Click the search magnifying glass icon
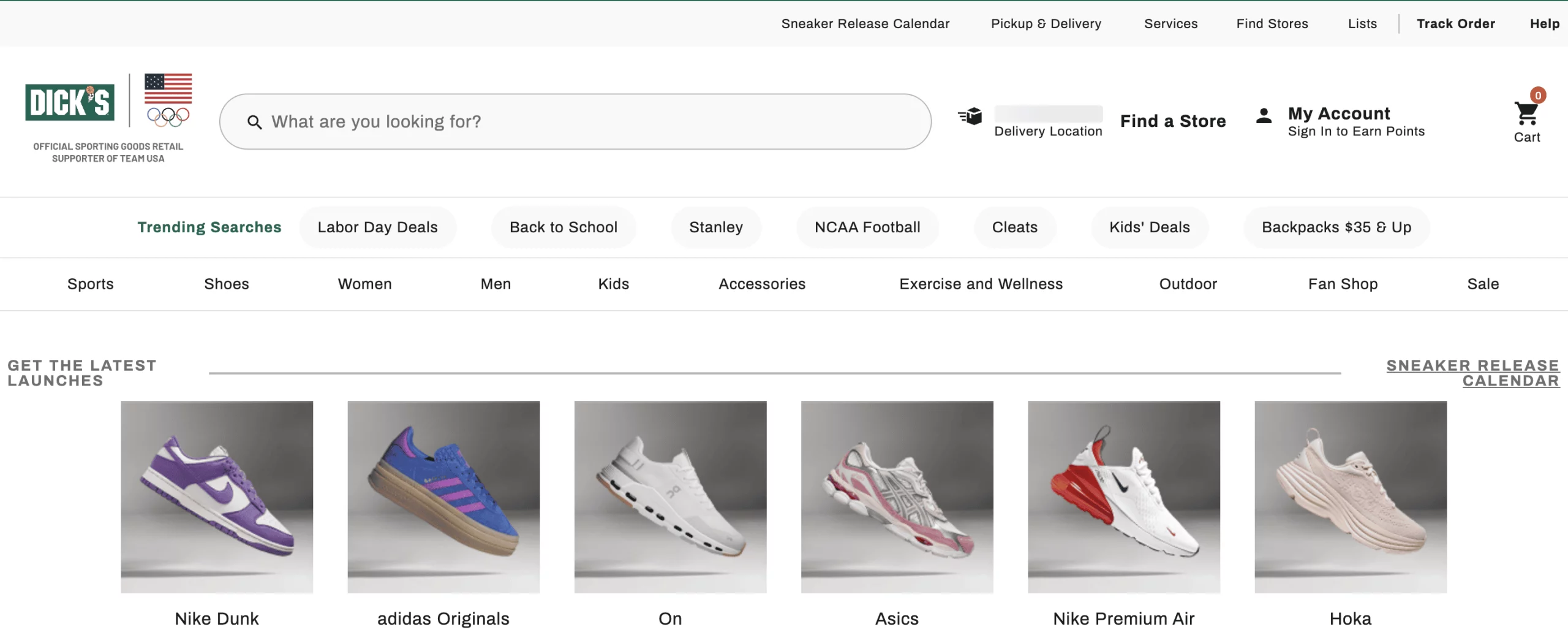 tap(254, 122)
